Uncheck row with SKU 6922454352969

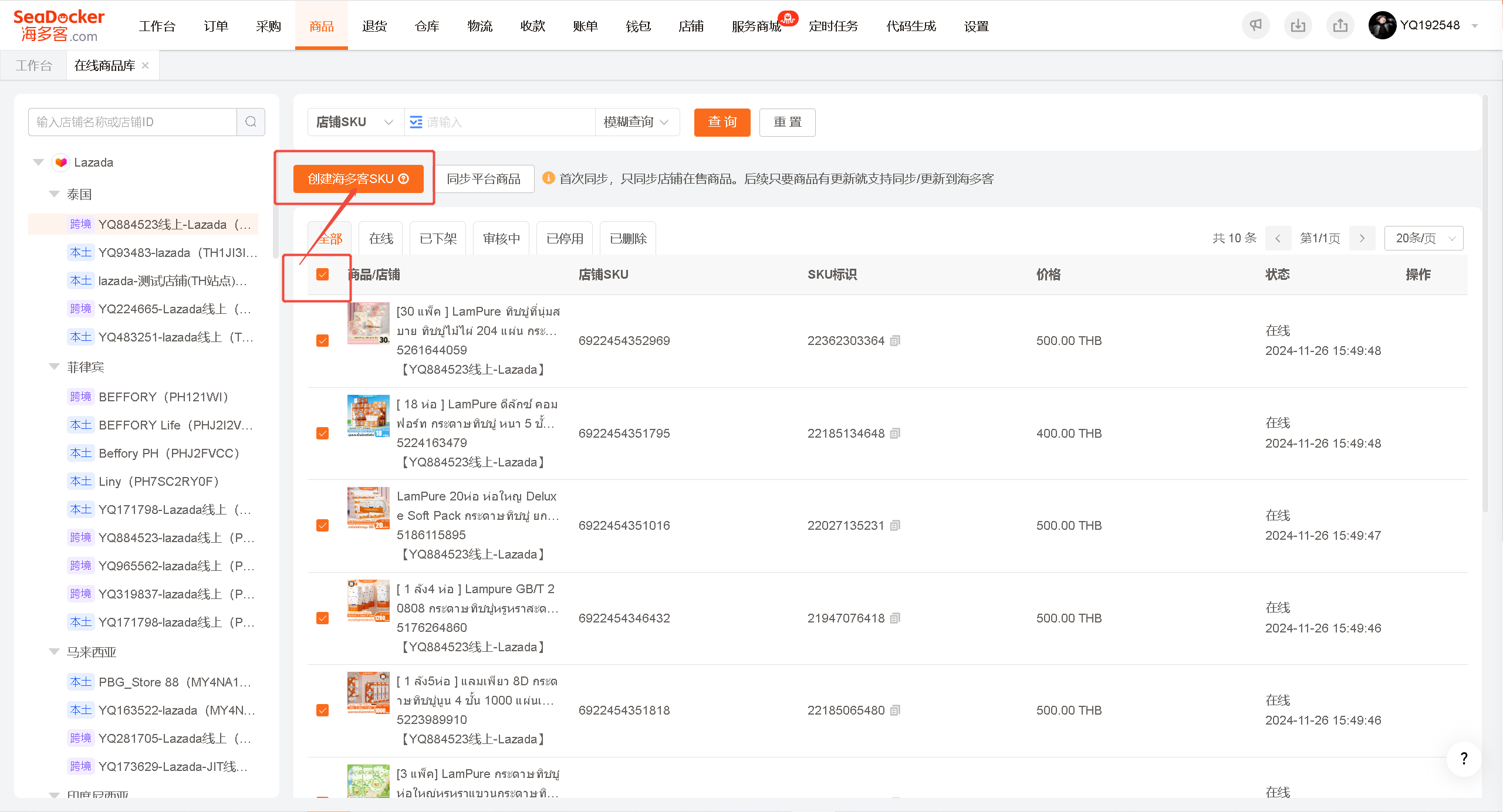322,341
